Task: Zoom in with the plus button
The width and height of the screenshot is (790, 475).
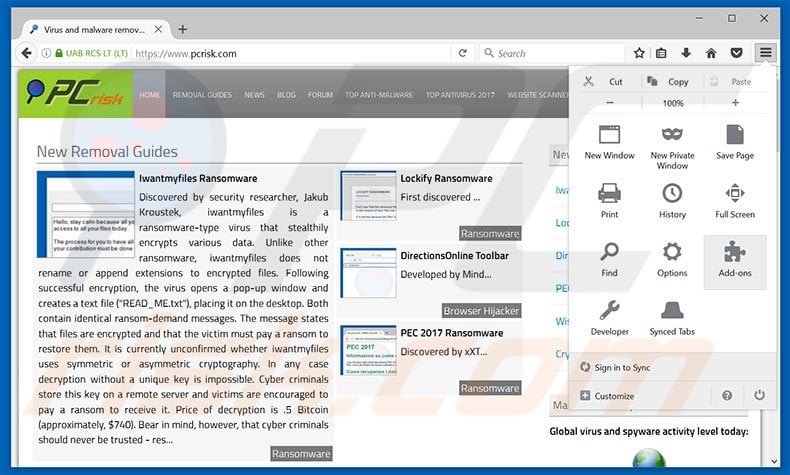Action: coord(735,103)
